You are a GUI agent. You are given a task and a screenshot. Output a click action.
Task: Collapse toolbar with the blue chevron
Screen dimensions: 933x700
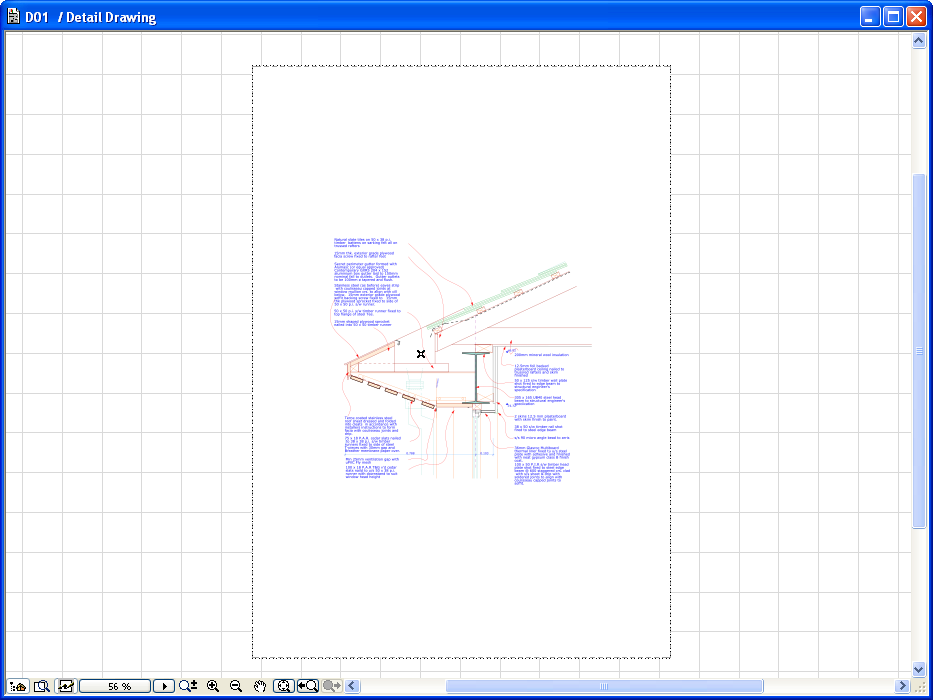point(350,686)
